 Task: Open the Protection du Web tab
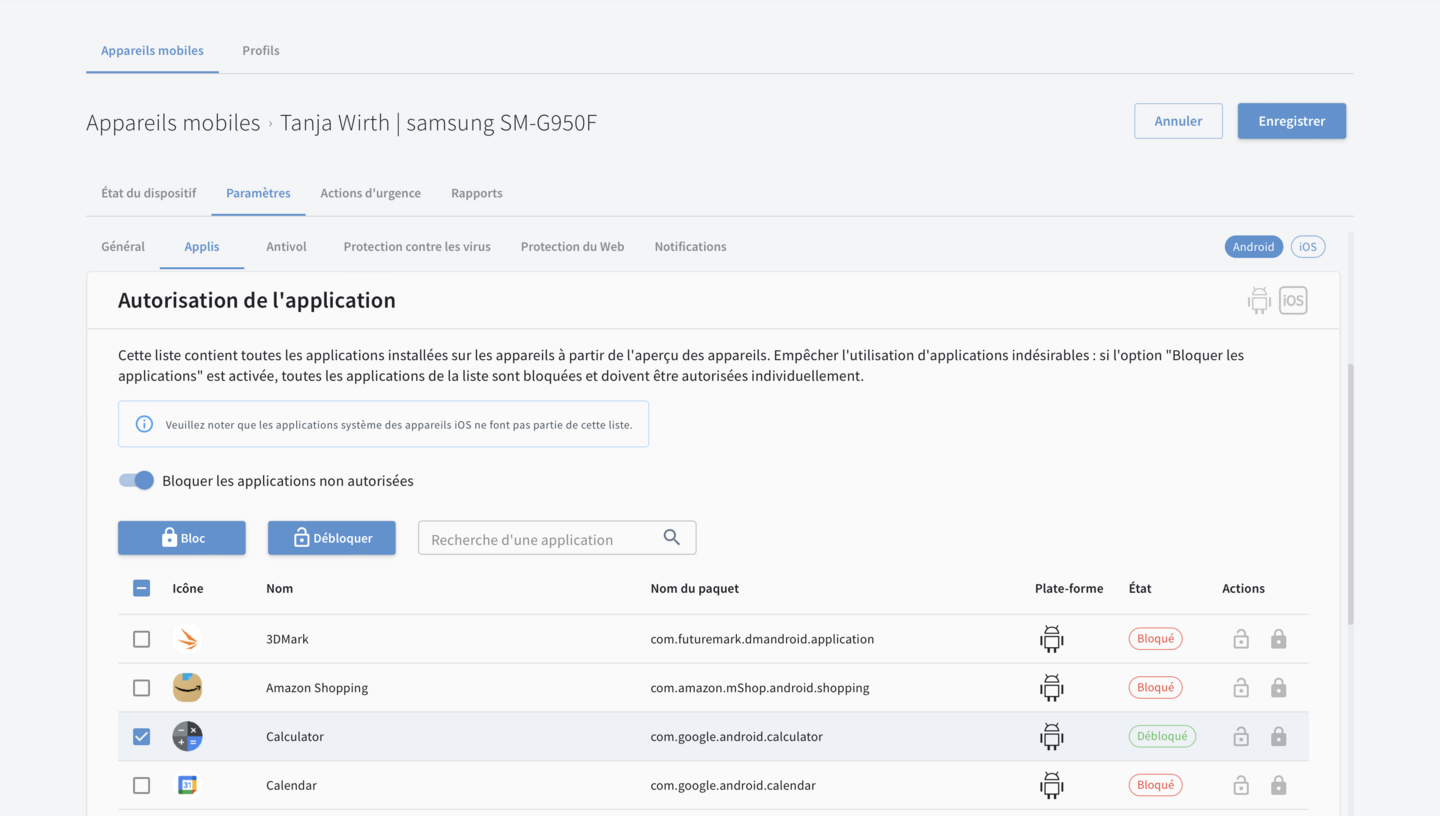[x=572, y=247]
